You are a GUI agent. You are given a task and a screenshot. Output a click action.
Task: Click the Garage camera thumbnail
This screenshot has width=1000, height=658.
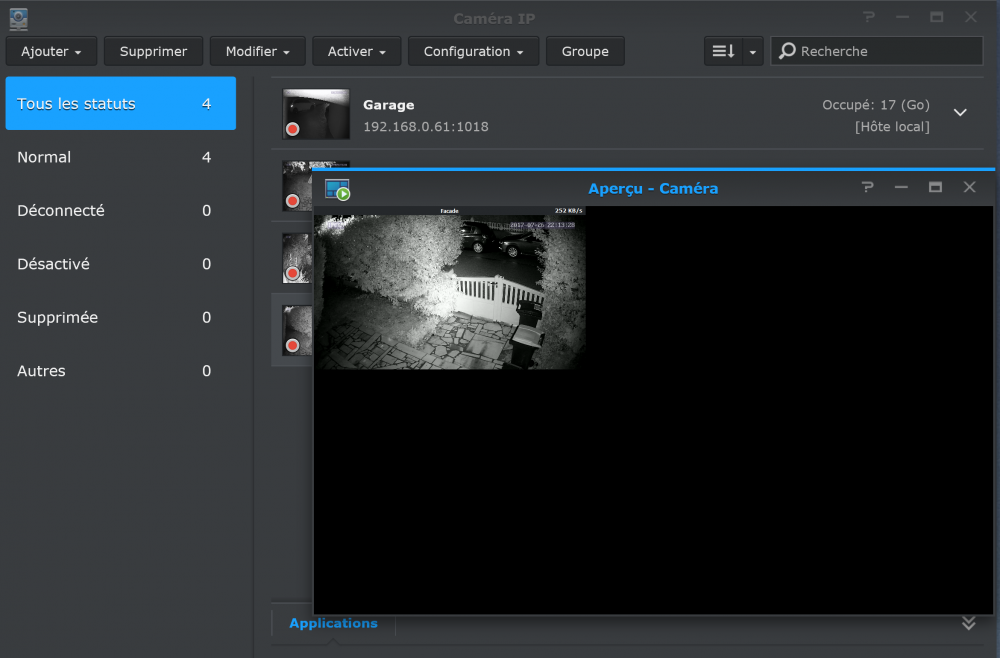pos(316,113)
